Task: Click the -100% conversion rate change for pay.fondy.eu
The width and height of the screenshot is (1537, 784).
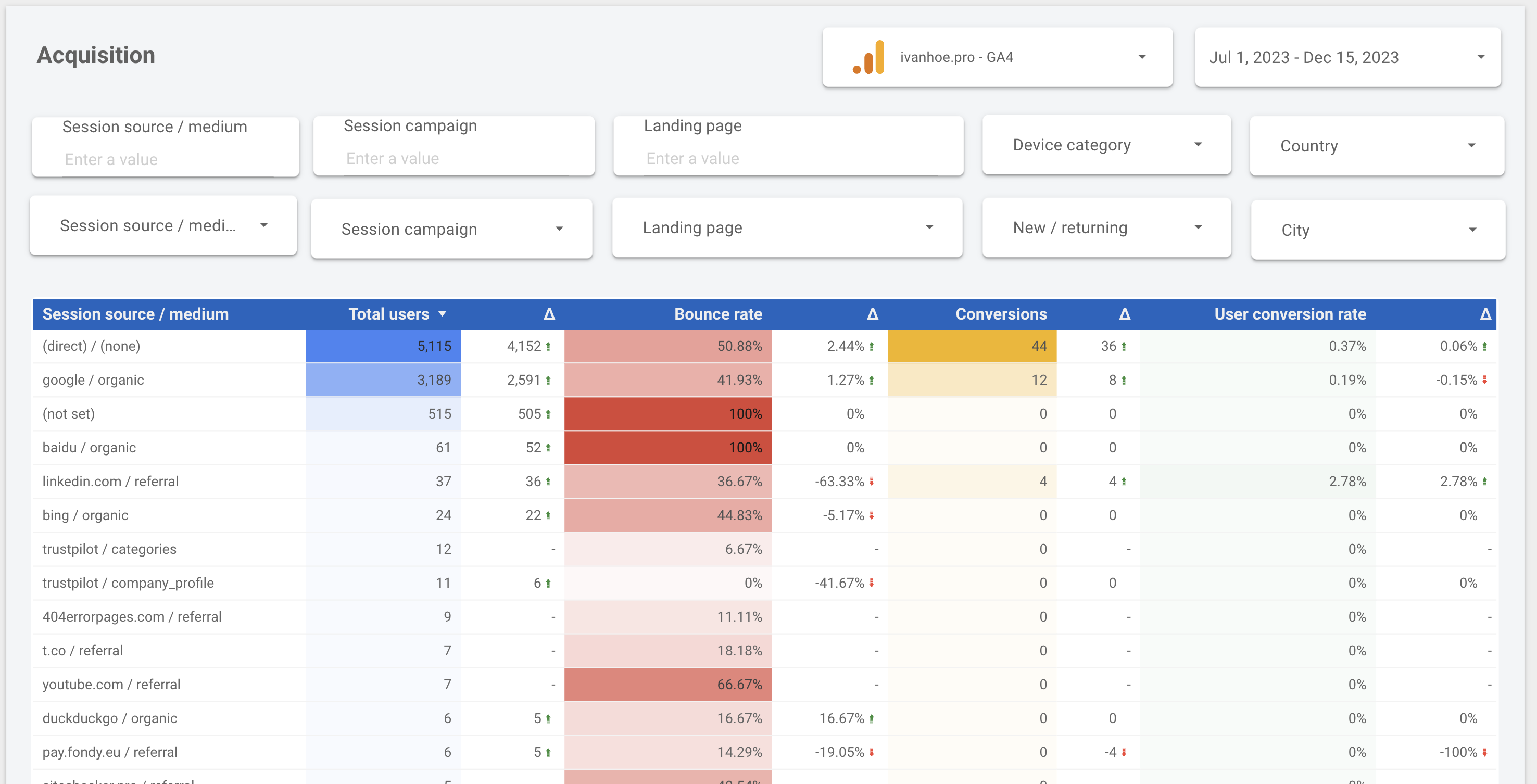Action: point(1458,752)
